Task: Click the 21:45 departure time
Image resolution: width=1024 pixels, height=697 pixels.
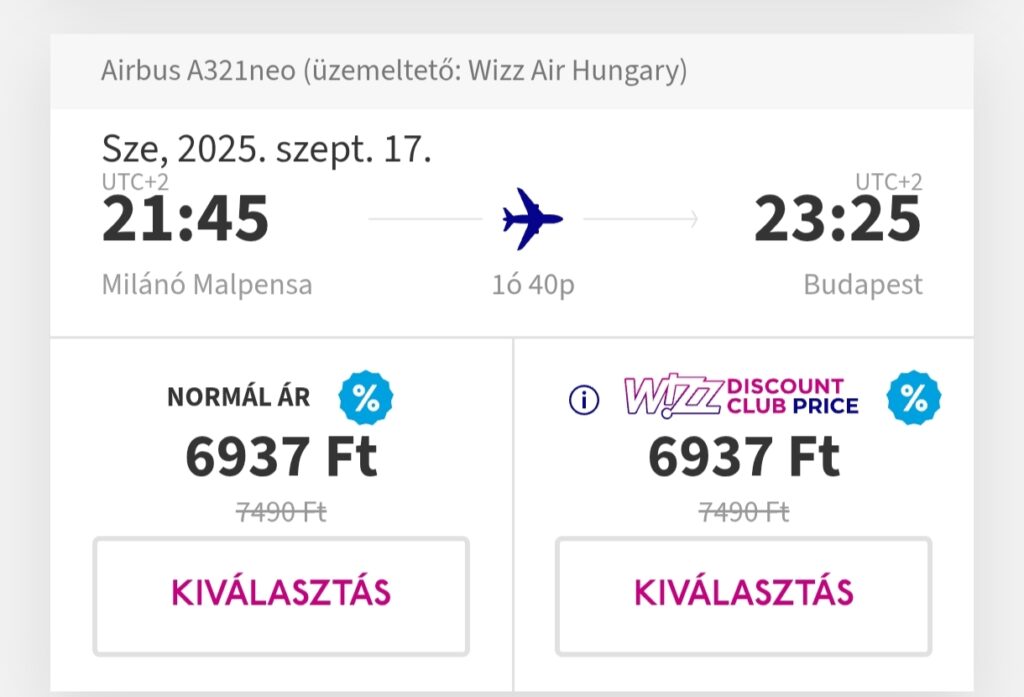Action: [x=185, y=219]
